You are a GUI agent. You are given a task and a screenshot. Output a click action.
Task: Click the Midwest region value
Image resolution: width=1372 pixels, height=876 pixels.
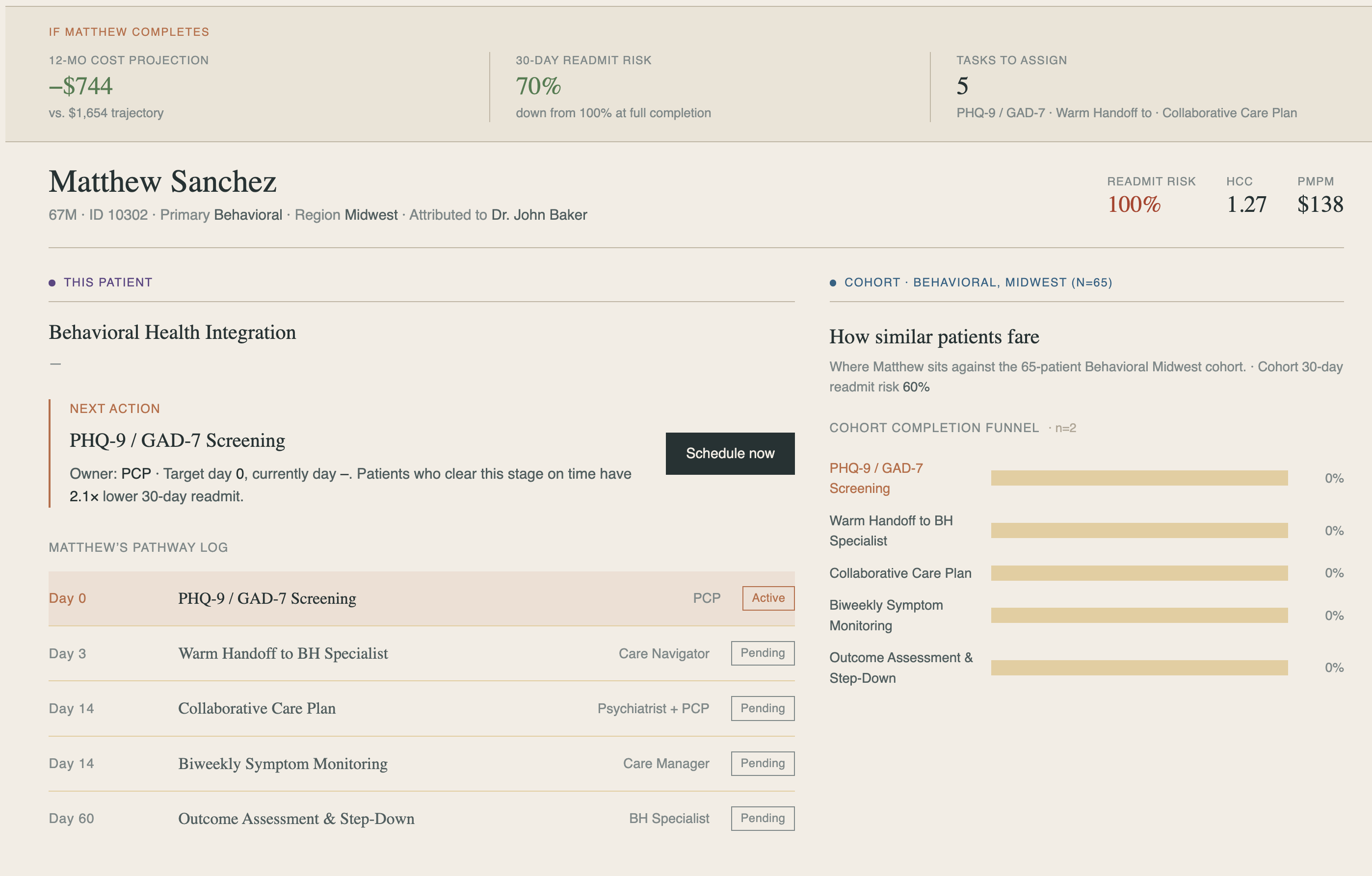click(371, 215)
